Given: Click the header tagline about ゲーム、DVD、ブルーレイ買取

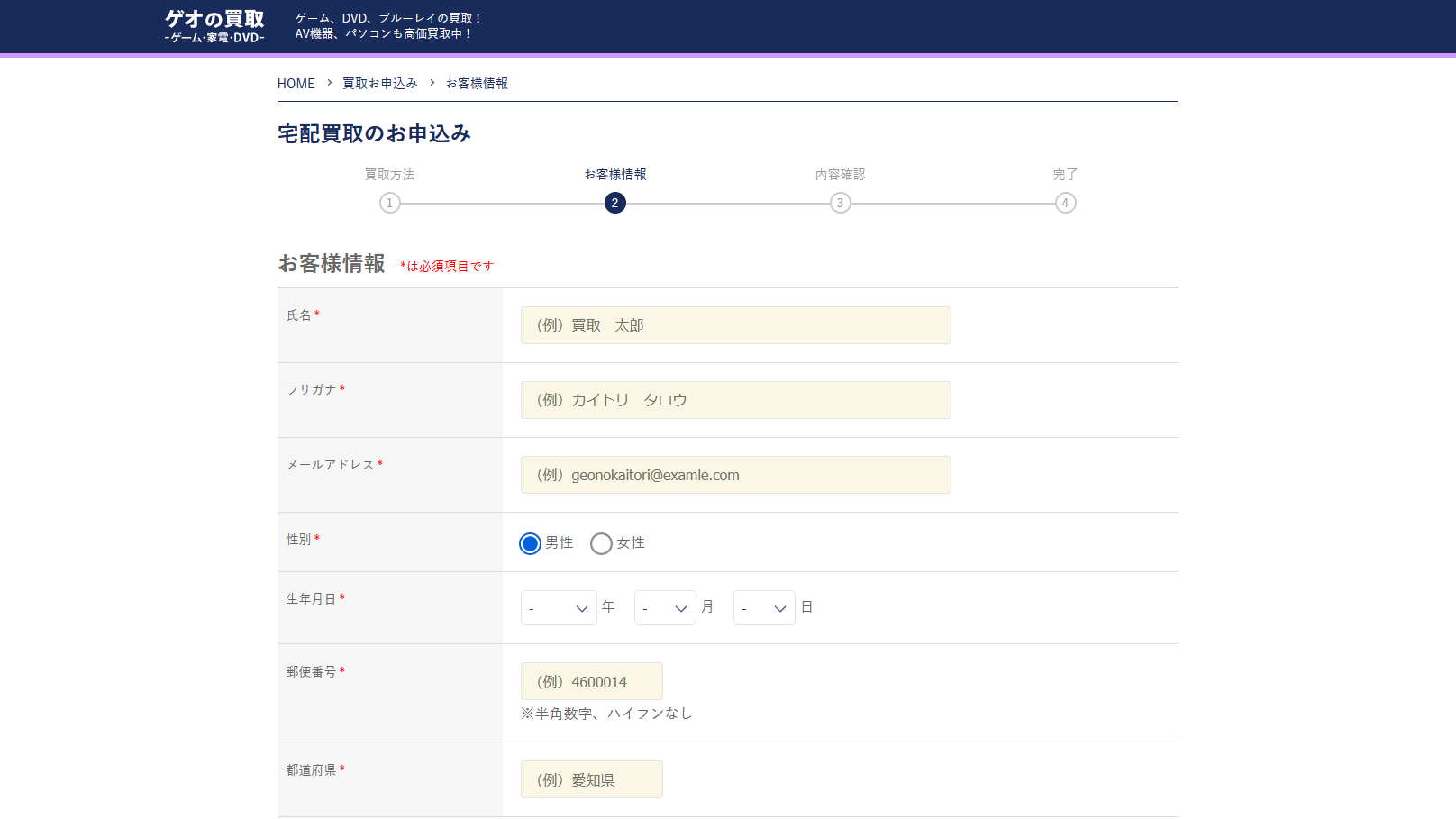Looking at the screenshot, I should 389,26.
